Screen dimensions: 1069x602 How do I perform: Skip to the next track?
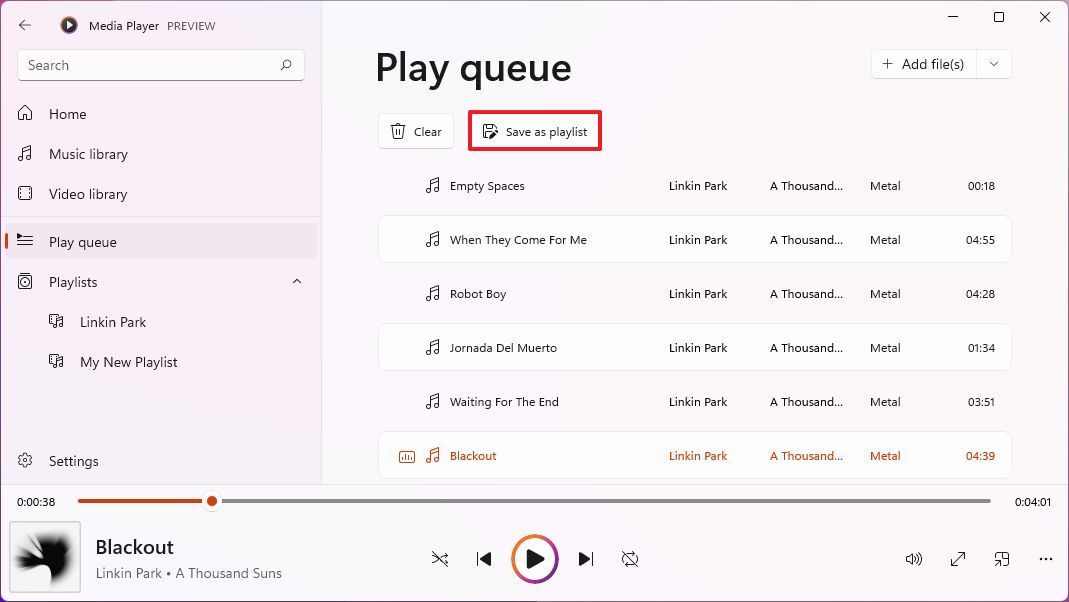click(586, 559)
